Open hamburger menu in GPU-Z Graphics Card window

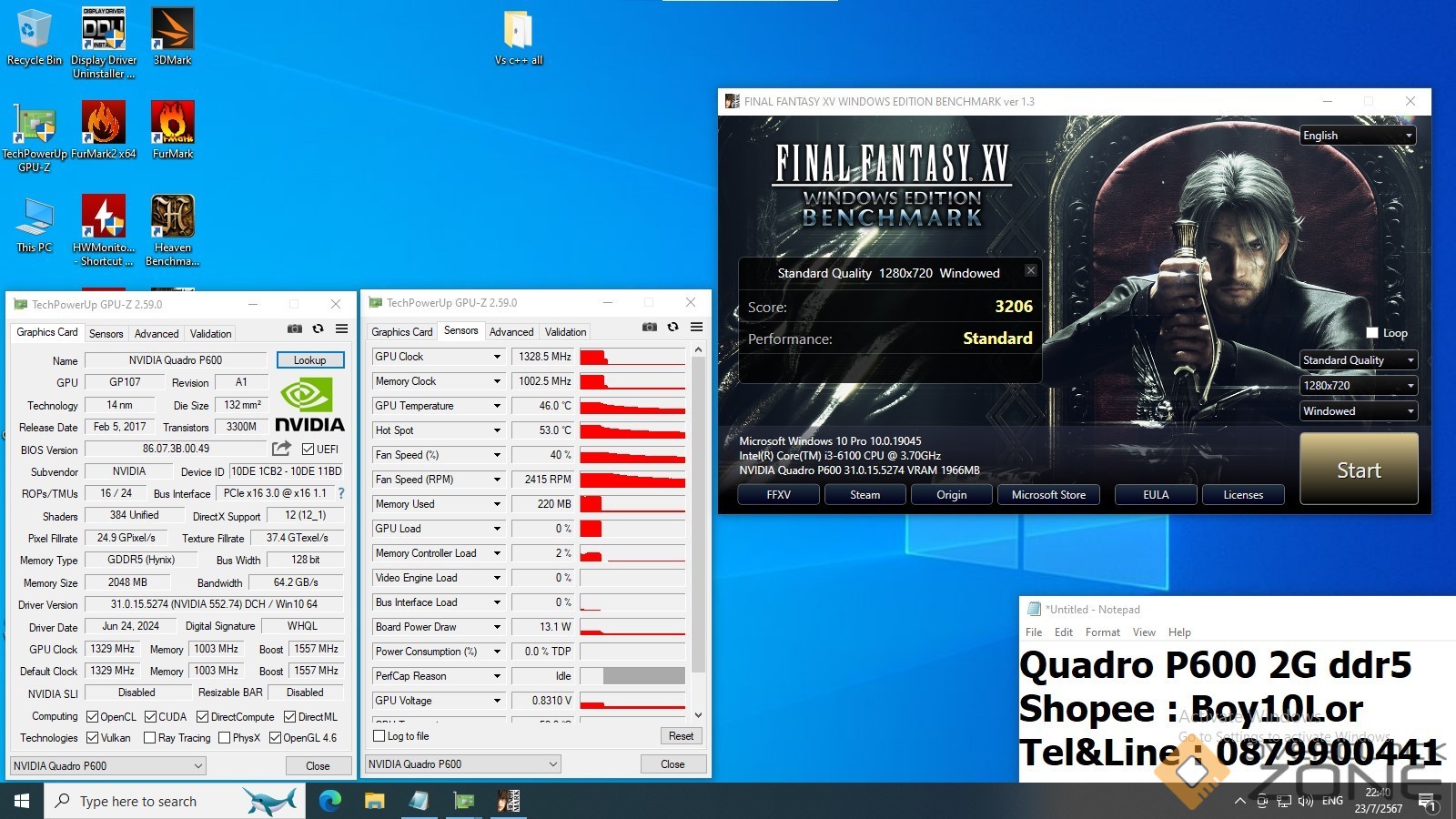(x=341, y=329)
